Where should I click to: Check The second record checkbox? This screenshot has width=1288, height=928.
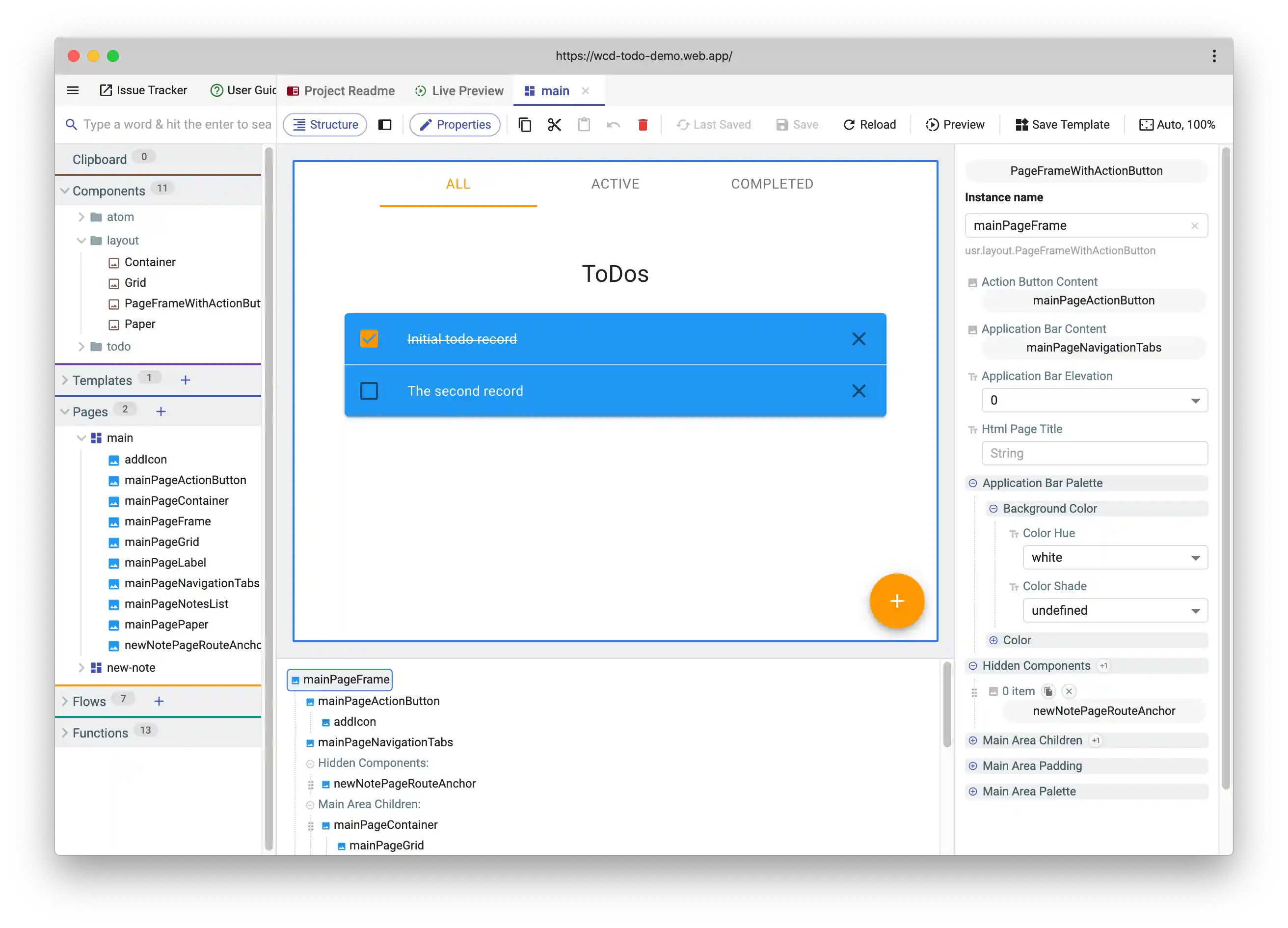pos(369,391)
